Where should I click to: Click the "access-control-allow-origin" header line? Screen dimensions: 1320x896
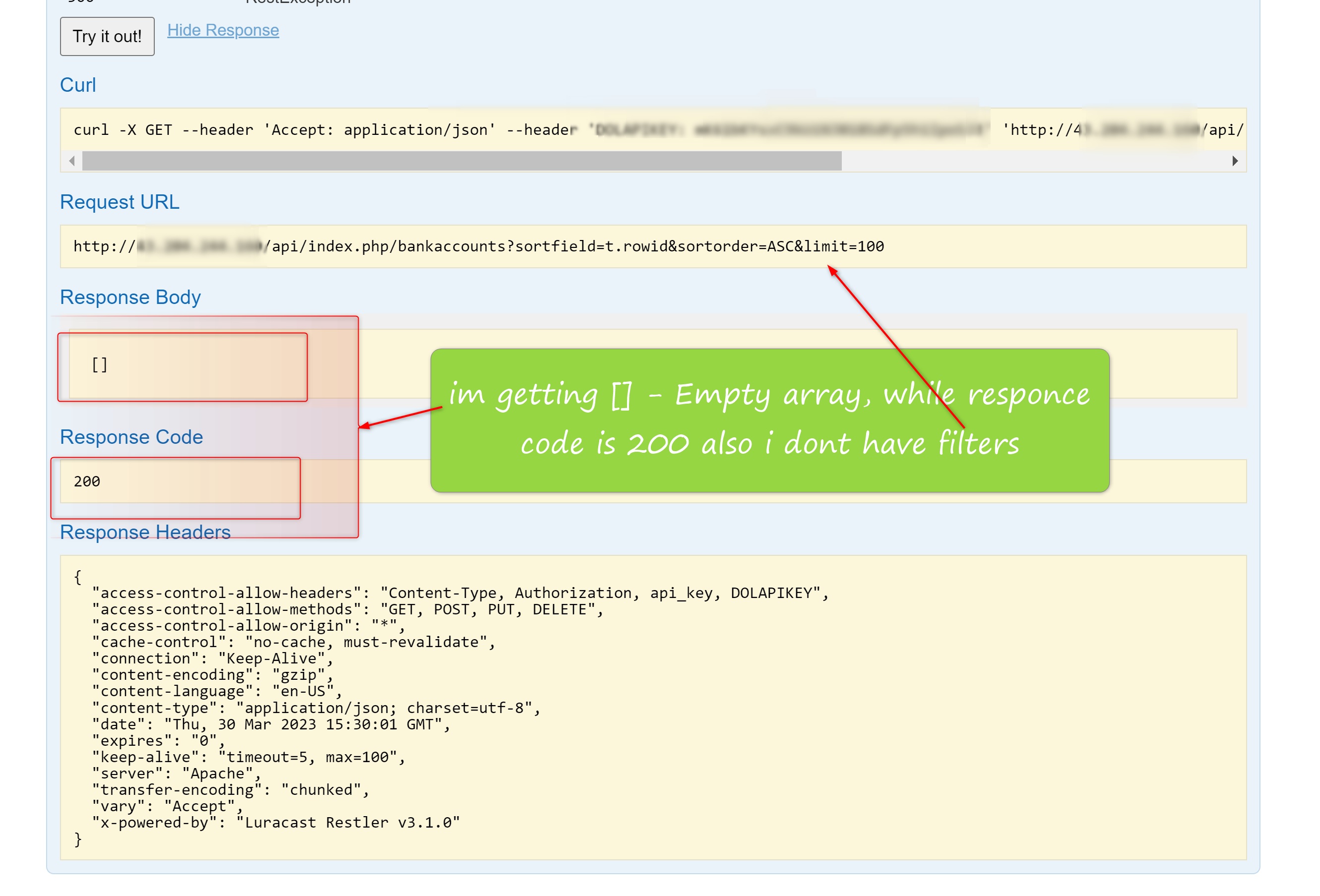(249, 626)
